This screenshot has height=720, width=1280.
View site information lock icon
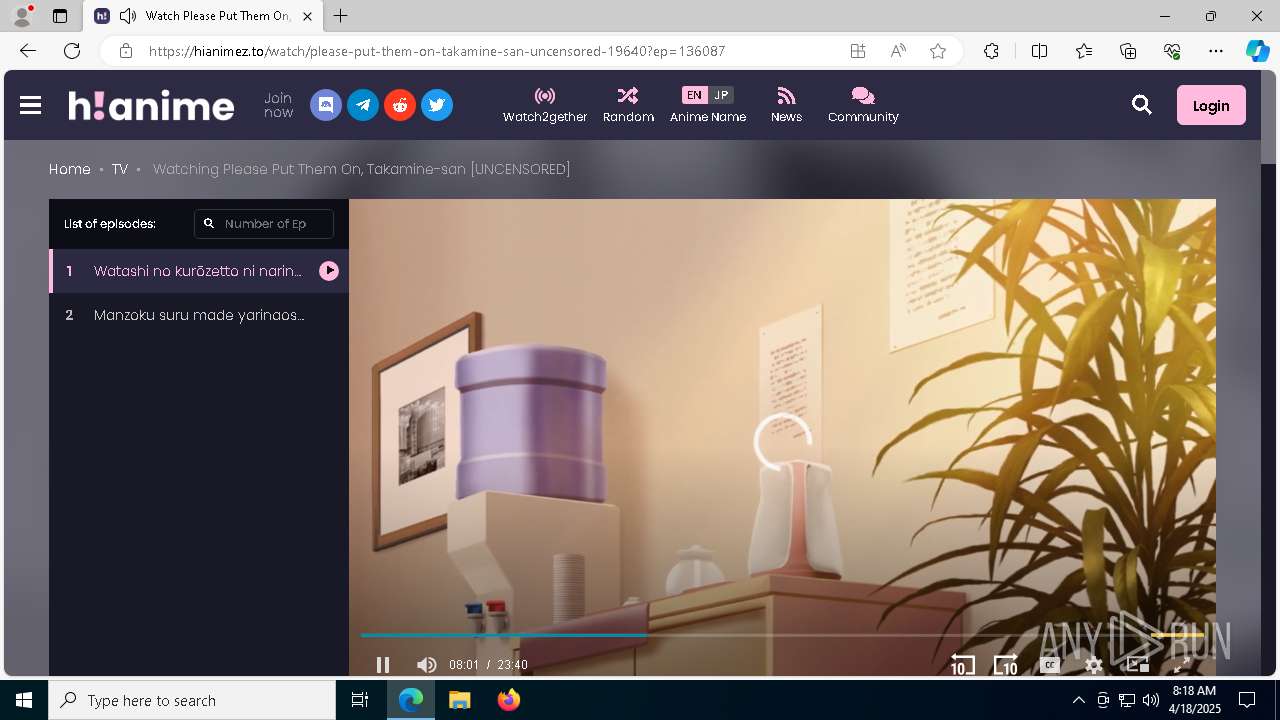point(126,51)
